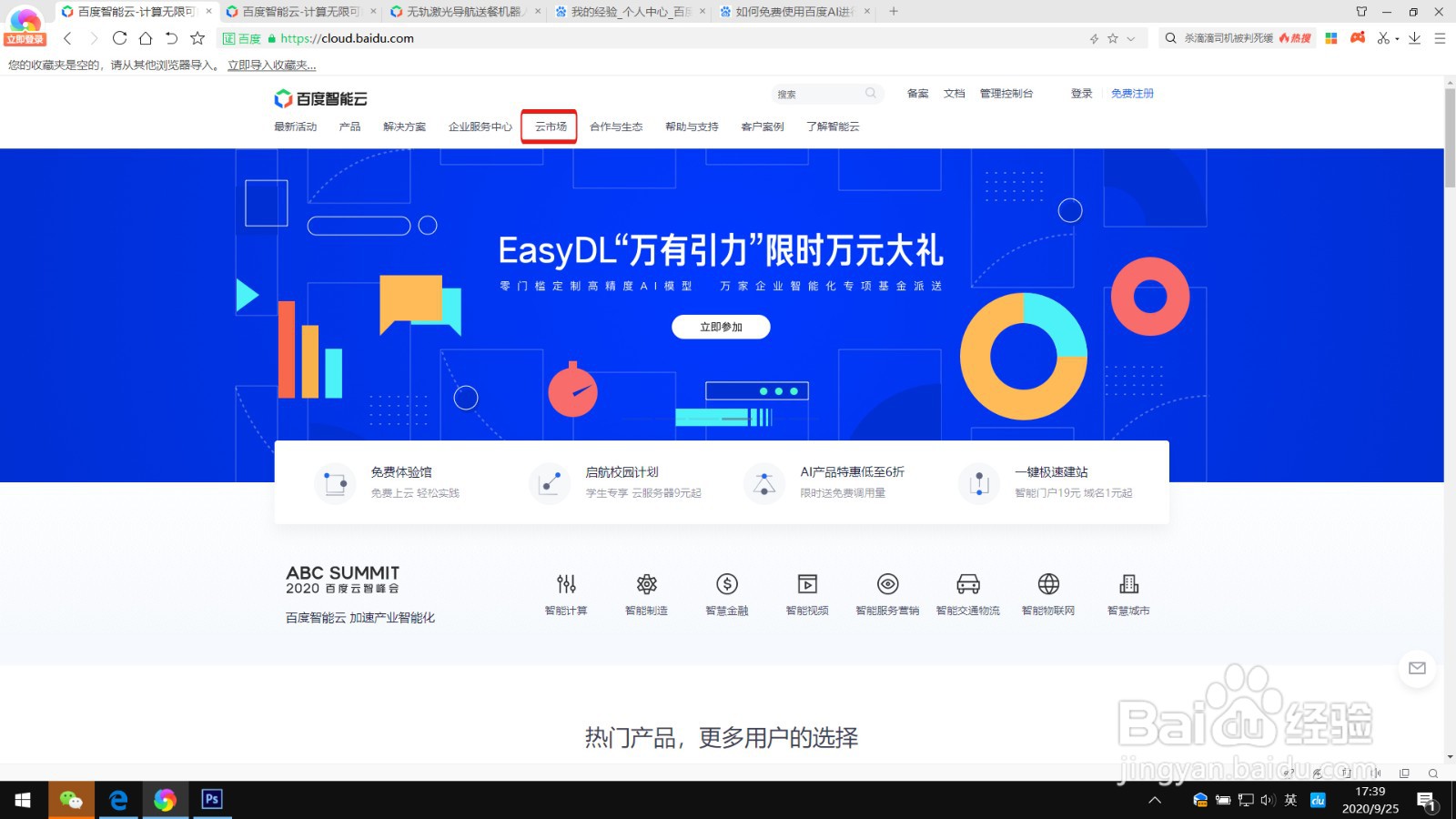The image size is (1456, 819).
Task: Click the 百度智能云 logo in header
Action: [320, 98]
